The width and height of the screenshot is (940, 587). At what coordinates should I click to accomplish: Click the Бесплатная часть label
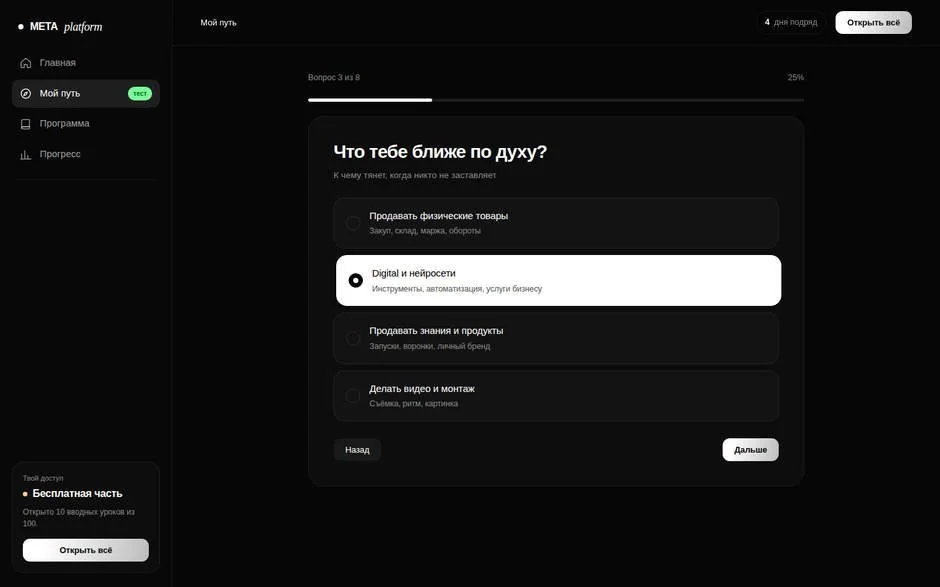(x=77, y=493)
